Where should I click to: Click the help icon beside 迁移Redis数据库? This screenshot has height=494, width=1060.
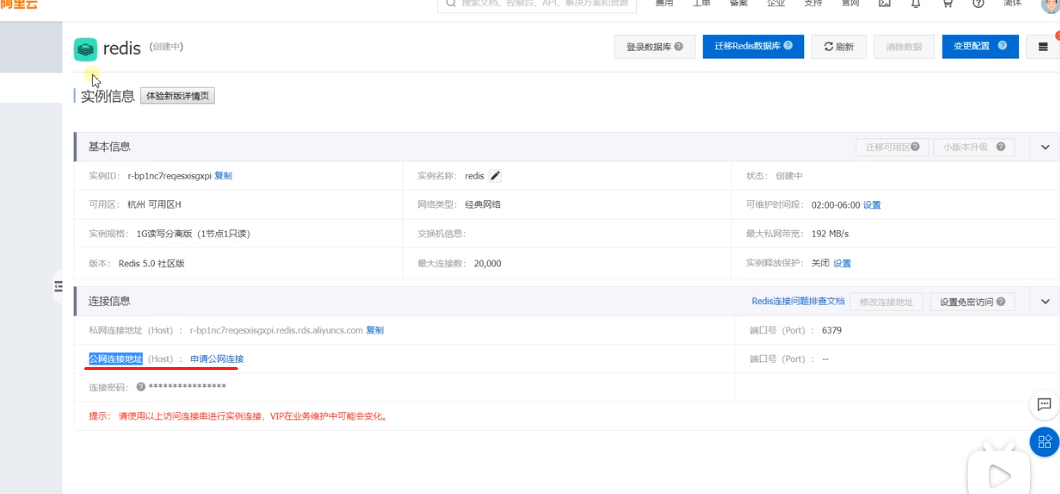tap(788, 46)
